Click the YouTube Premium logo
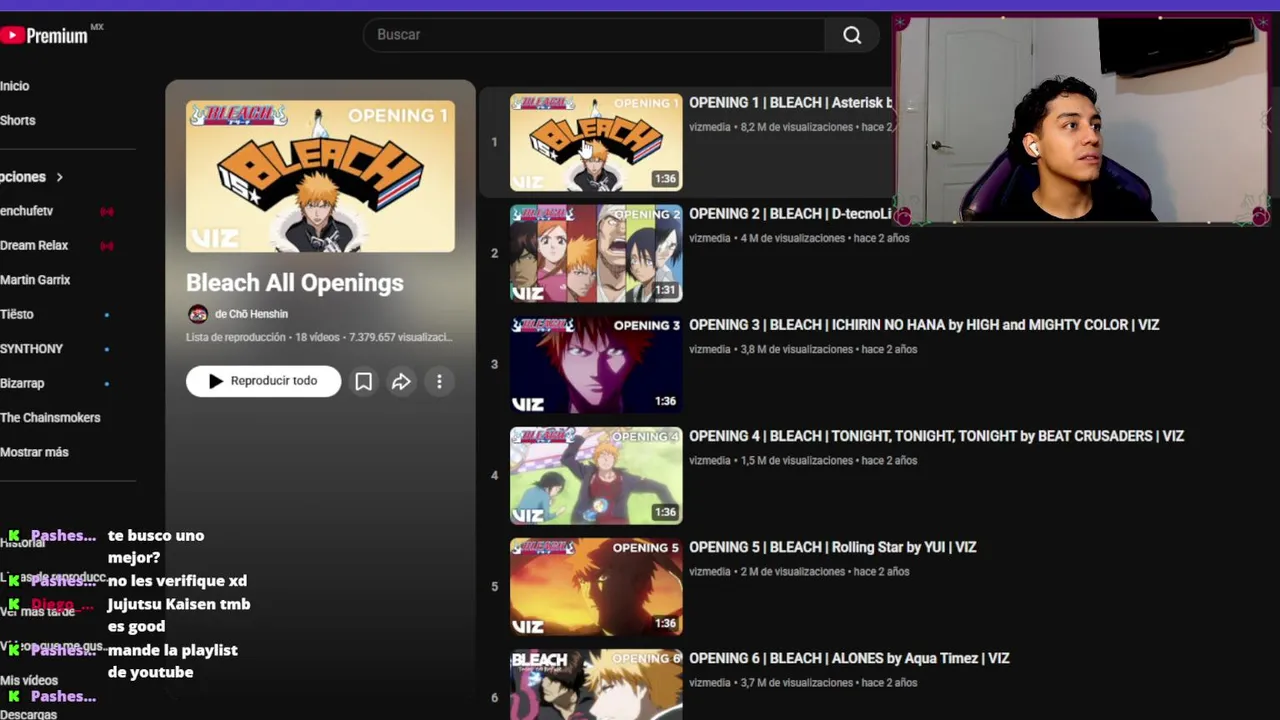1280x720 pixels. 45,35
